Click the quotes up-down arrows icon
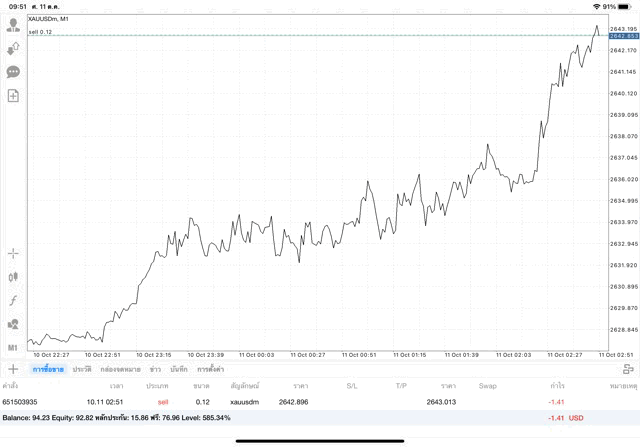 pyautogui.click(x=13, y=48)
